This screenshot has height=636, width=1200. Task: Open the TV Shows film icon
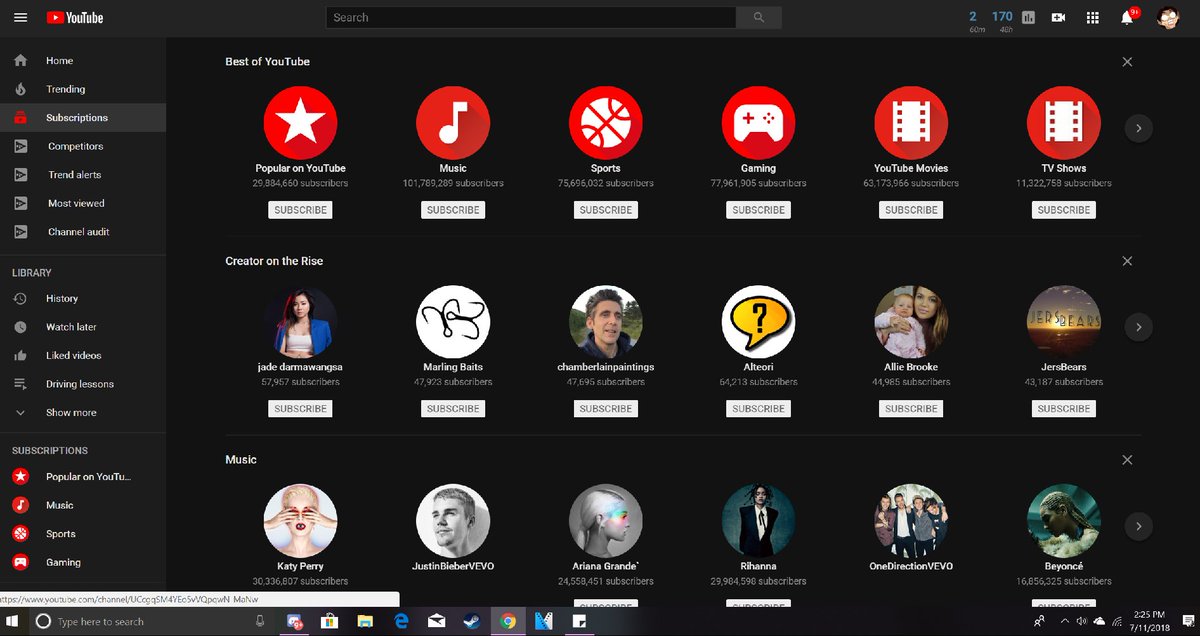tap(1064, 122)
